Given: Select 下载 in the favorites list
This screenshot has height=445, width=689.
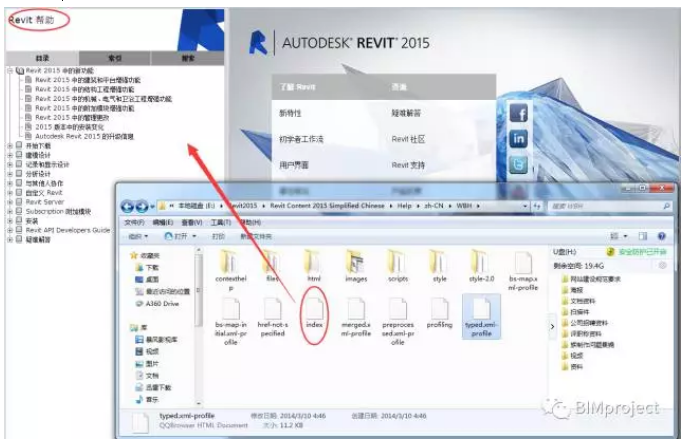Looking at the screenshot, I should pos(147,267).
